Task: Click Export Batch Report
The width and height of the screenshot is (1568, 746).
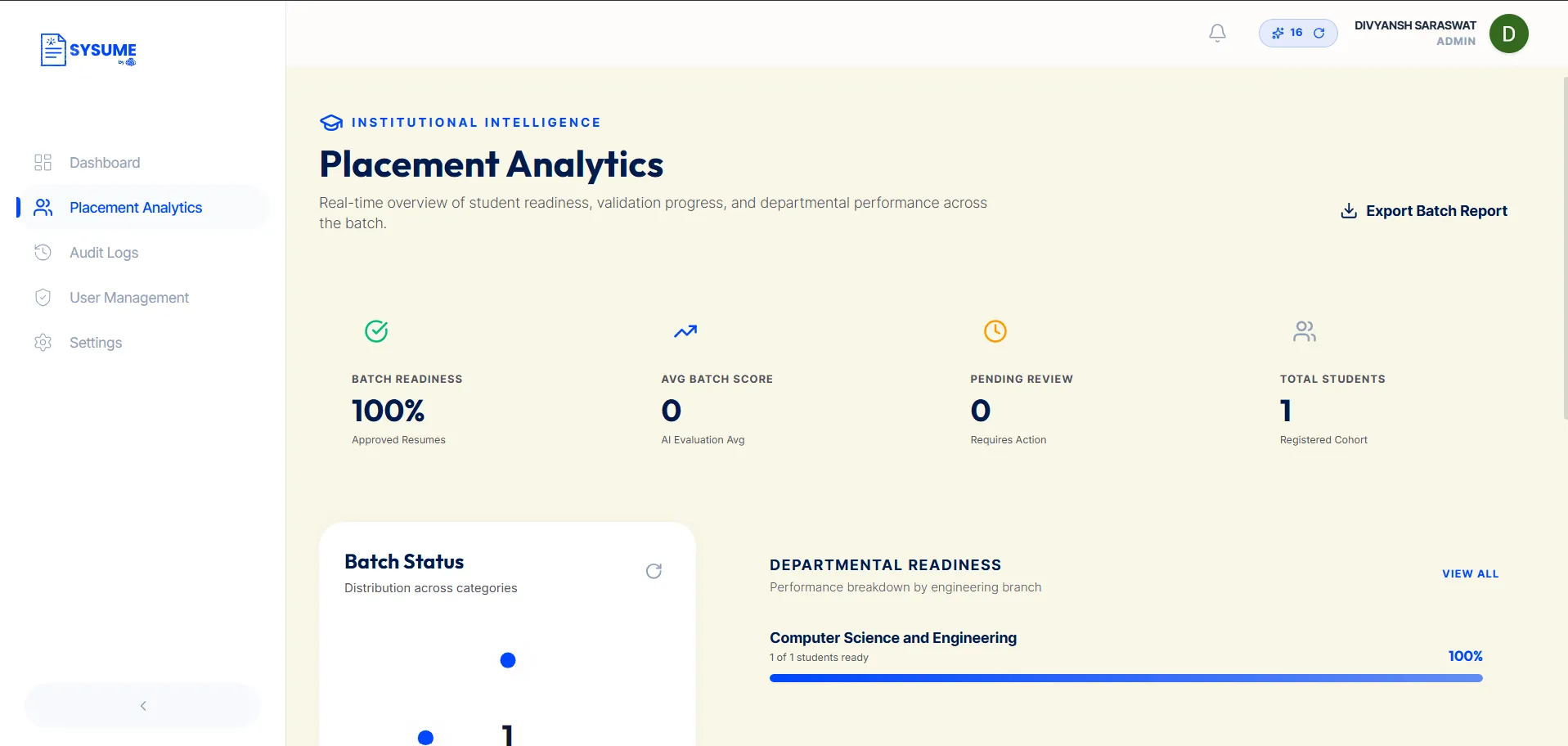Action: [x=1424, y=210]
